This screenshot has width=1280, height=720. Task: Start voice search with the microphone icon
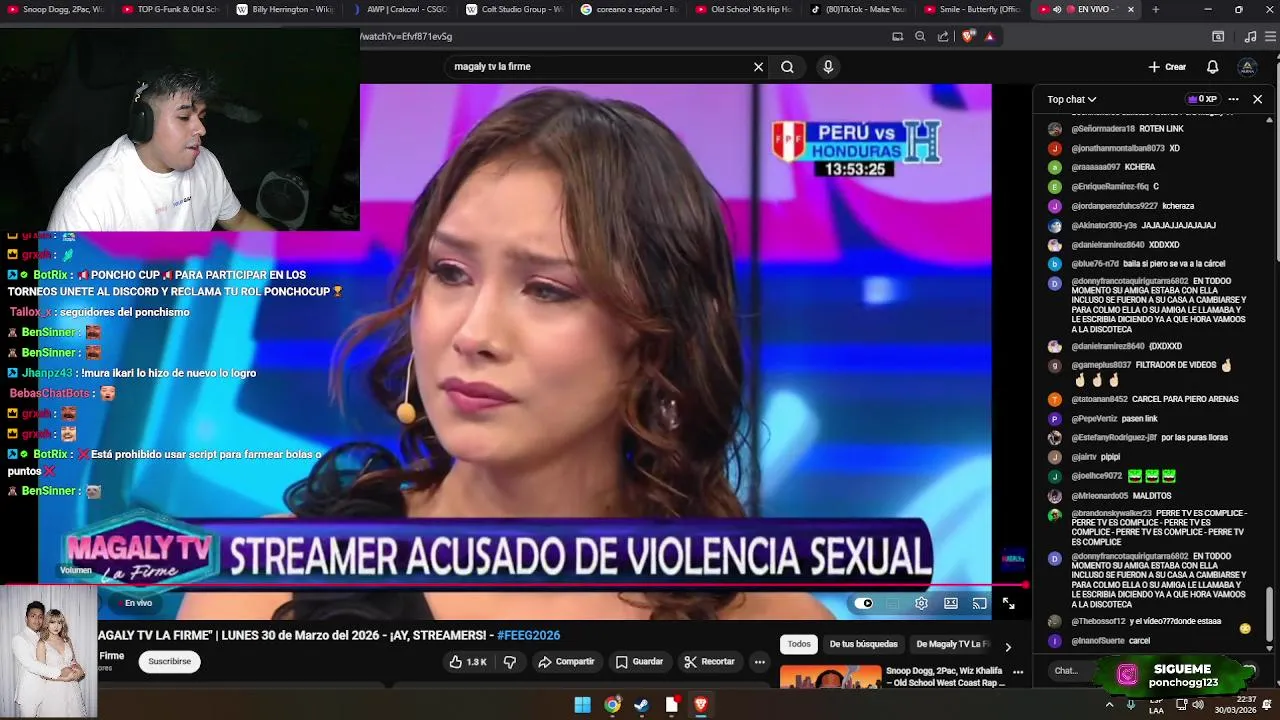828,67
